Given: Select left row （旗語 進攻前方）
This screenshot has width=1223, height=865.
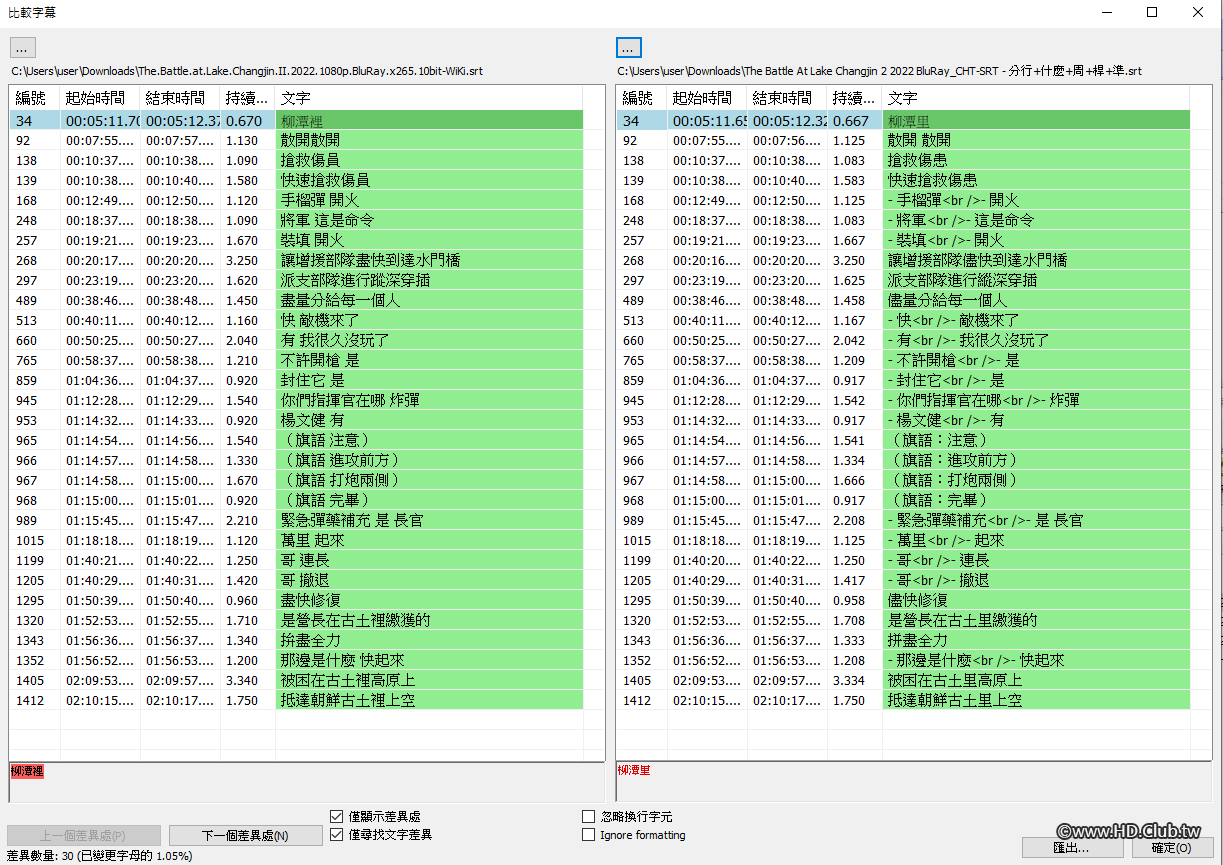Looking at the screenshot, I should pyautogui.click(x=296, y=460).
